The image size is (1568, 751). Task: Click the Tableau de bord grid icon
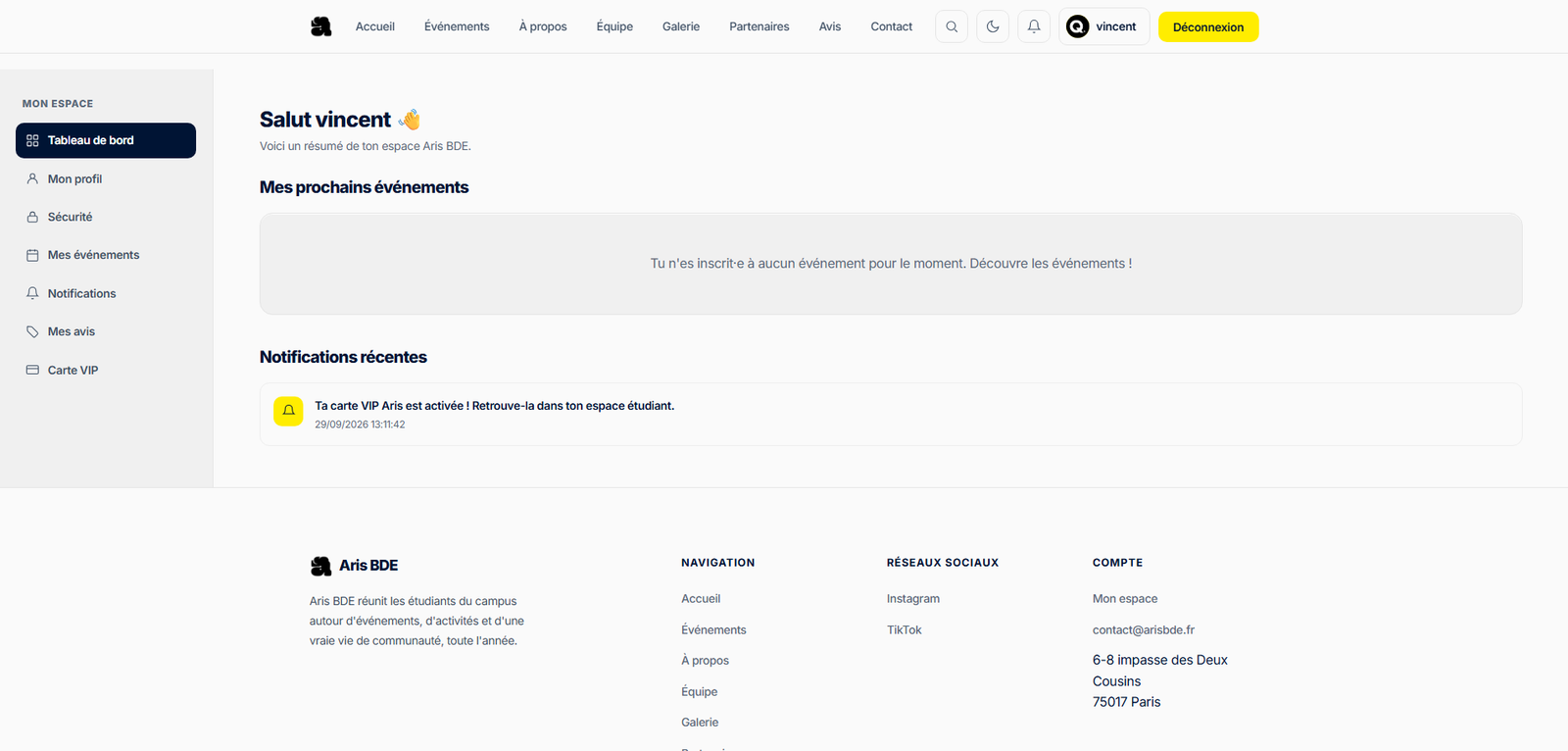click(32, 140)
